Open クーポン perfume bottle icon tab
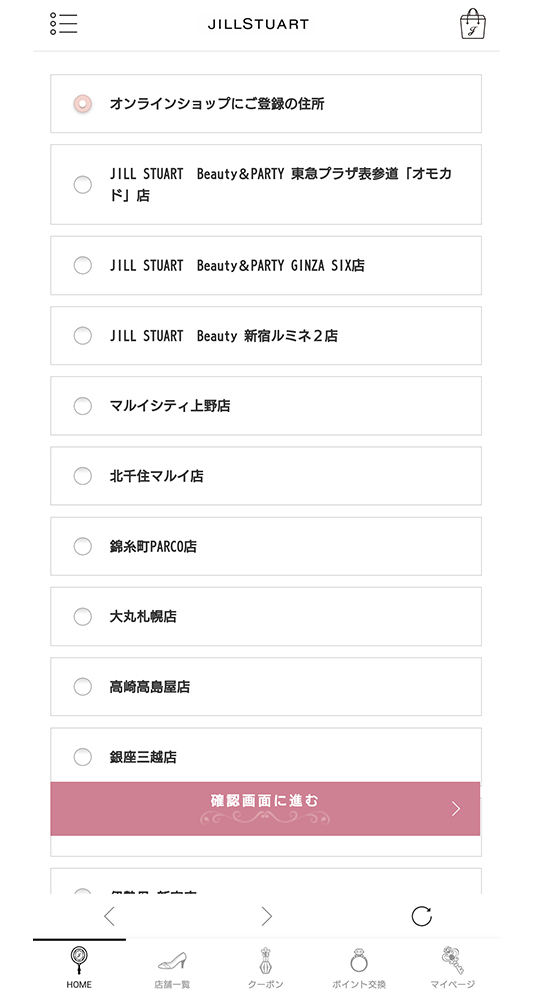This screenshot has height=1000, width=540. coord(266,967)
